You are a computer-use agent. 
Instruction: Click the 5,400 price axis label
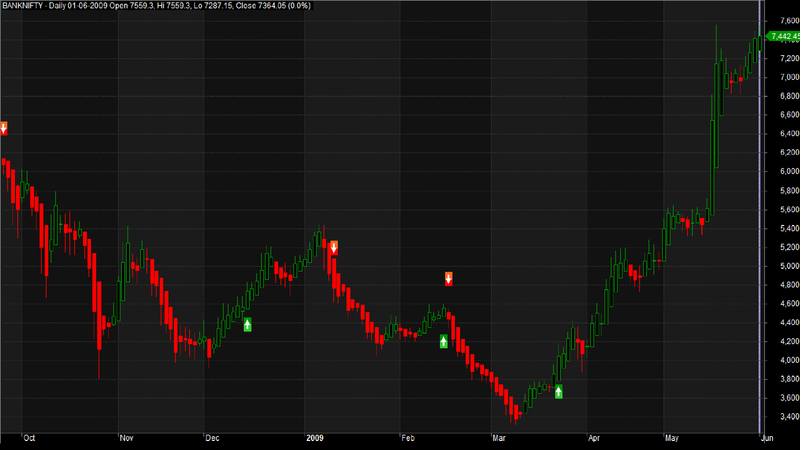click(790, 228)
